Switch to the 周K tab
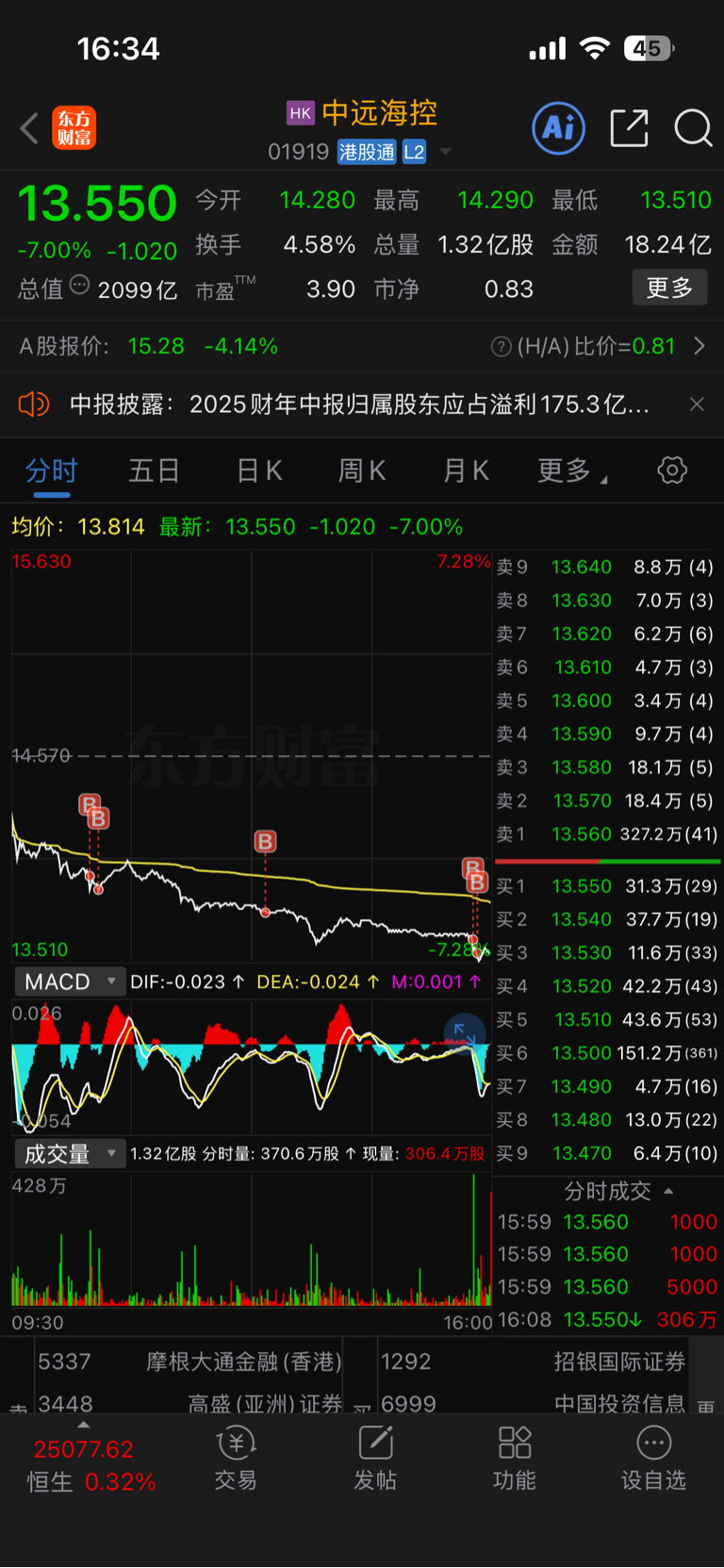The width and height of the screenshot is (724, 1568). click(x=362, y=470)
